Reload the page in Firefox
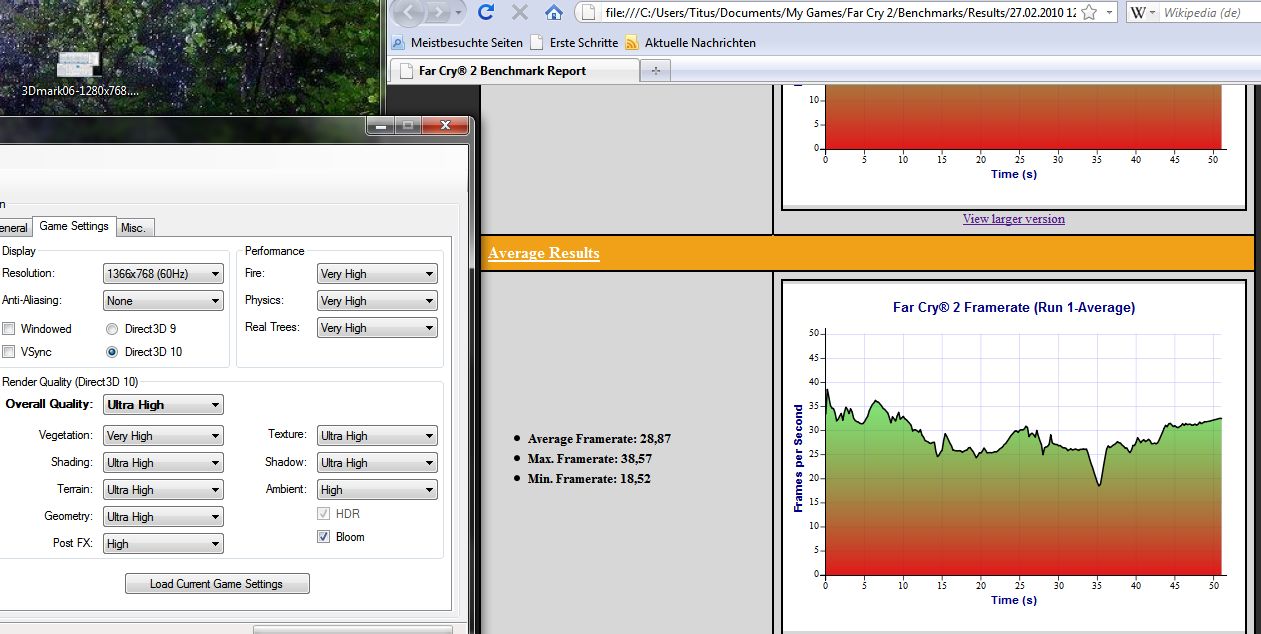This screenshot has height=634, width=1261. [x=487, y=12]
